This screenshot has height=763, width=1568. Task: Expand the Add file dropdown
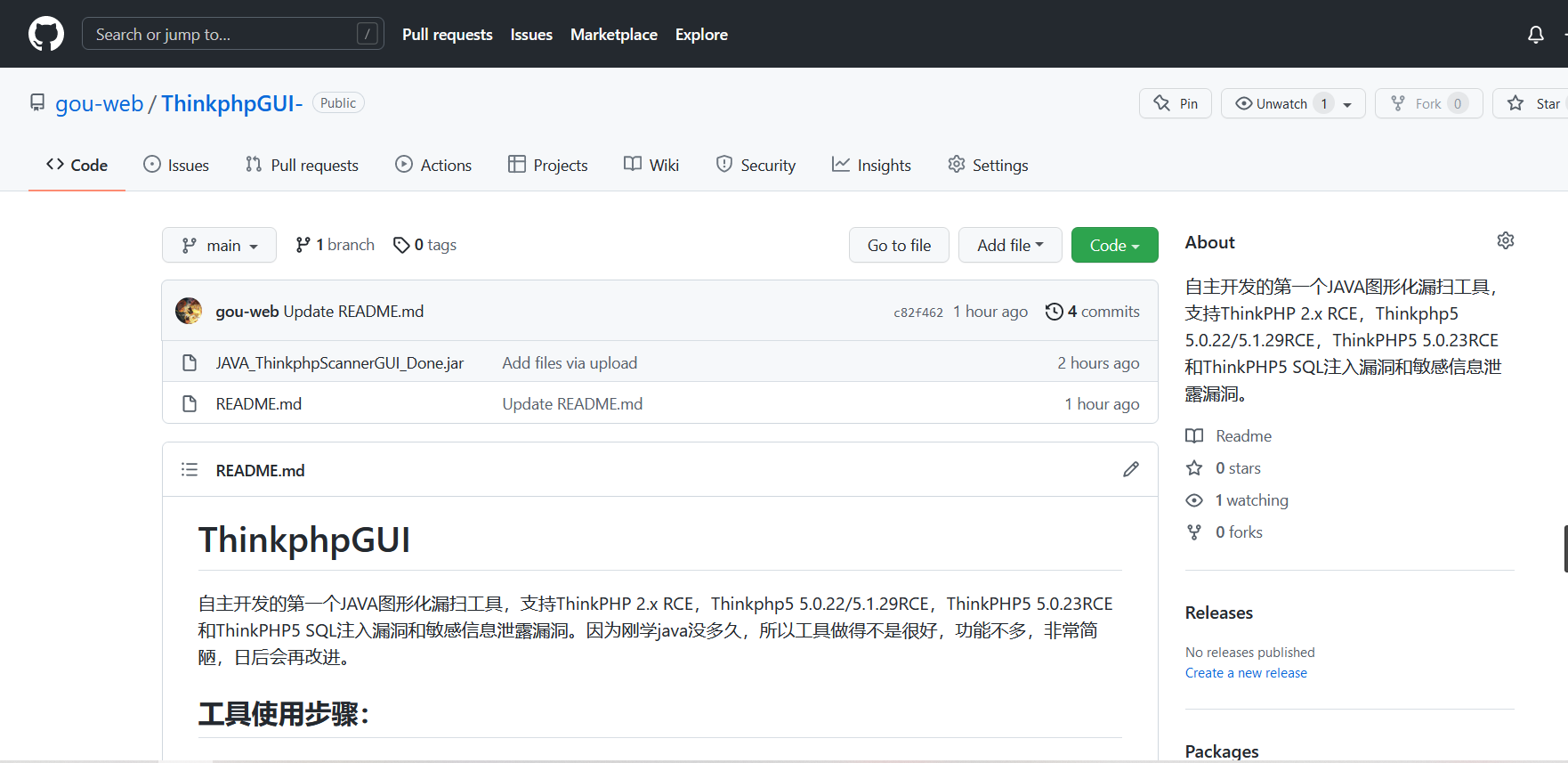click(1010, 245)
